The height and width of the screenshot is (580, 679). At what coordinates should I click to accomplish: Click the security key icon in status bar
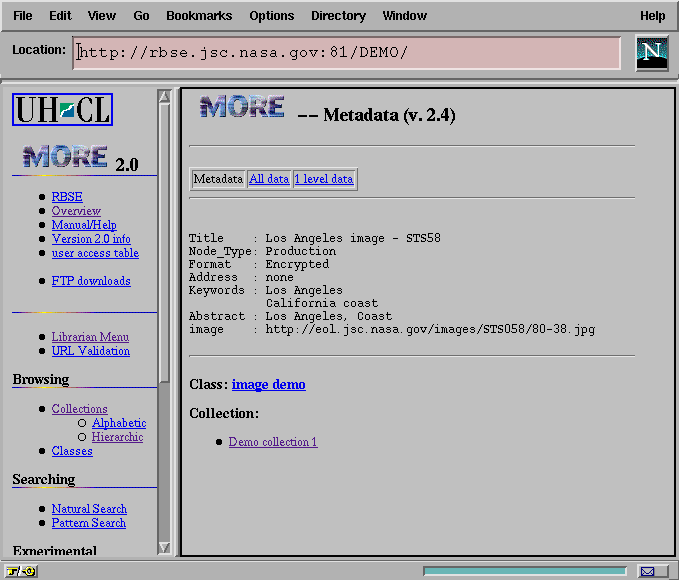pyautogui.click(x=21, y=571)
